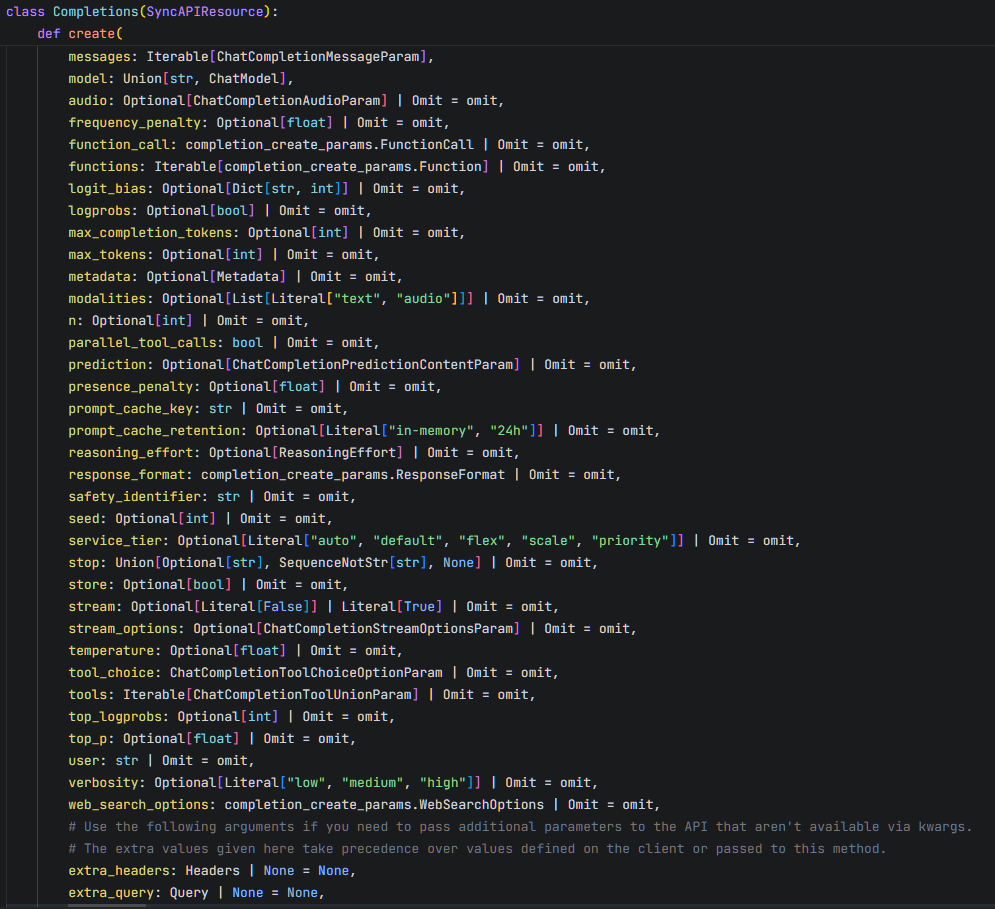Click completion_create_params.WebSearchOptions type
This screenshot has height=909, width=995.
coord(385,805)
